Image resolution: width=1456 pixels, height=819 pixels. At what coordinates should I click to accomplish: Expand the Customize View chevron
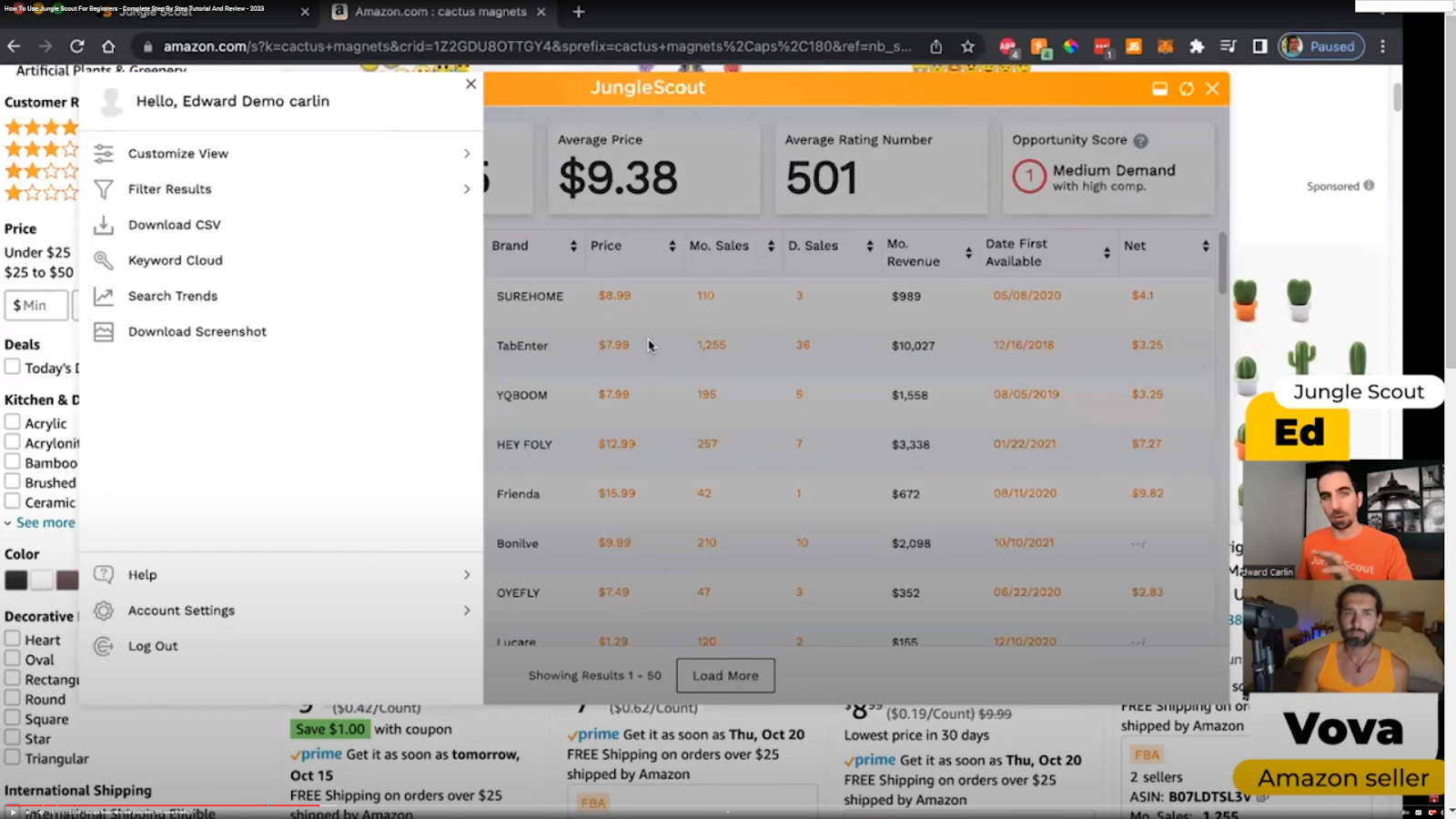pos(467,154)
